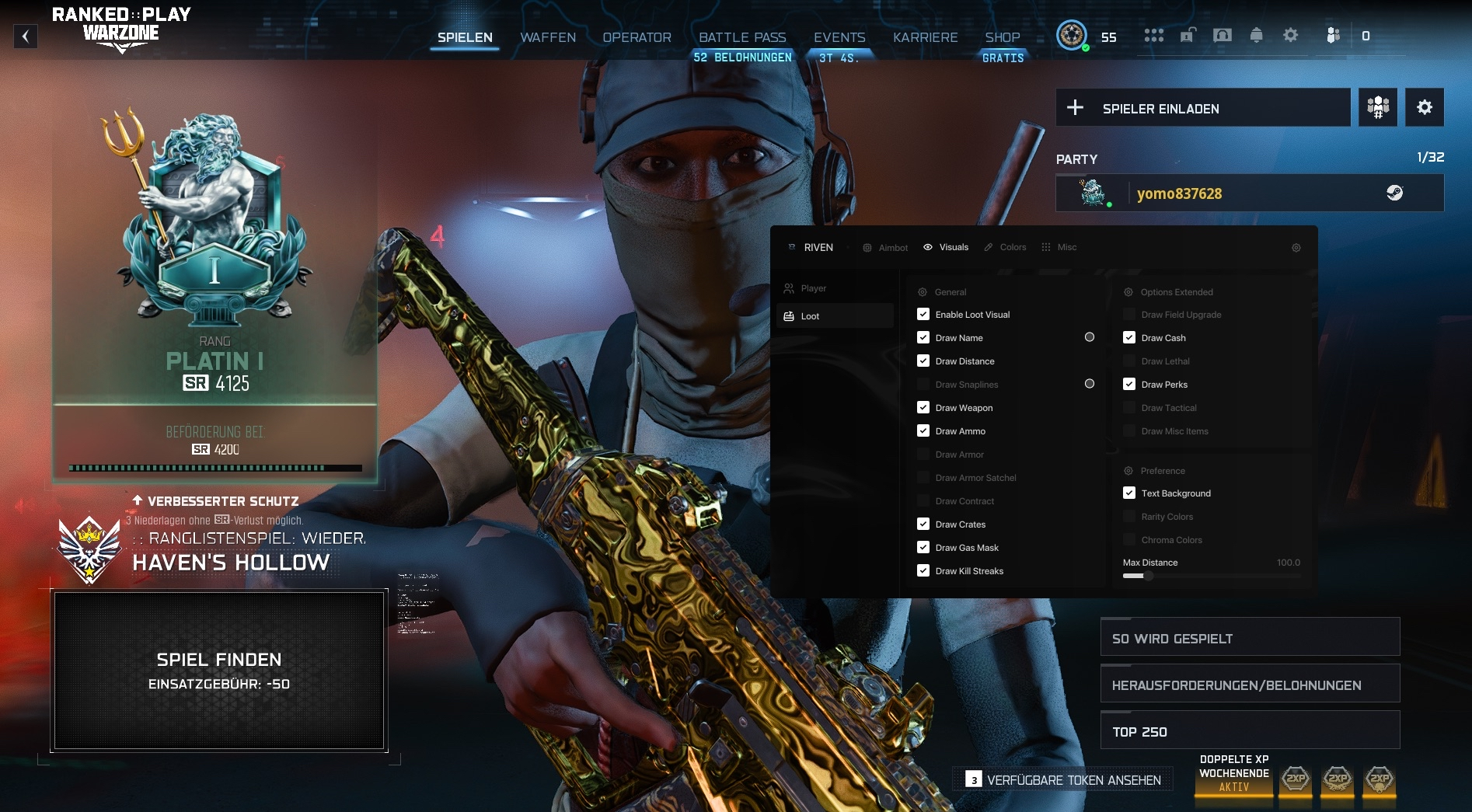
Task: Open the SHOP tab
Action: pos(1003,37)
